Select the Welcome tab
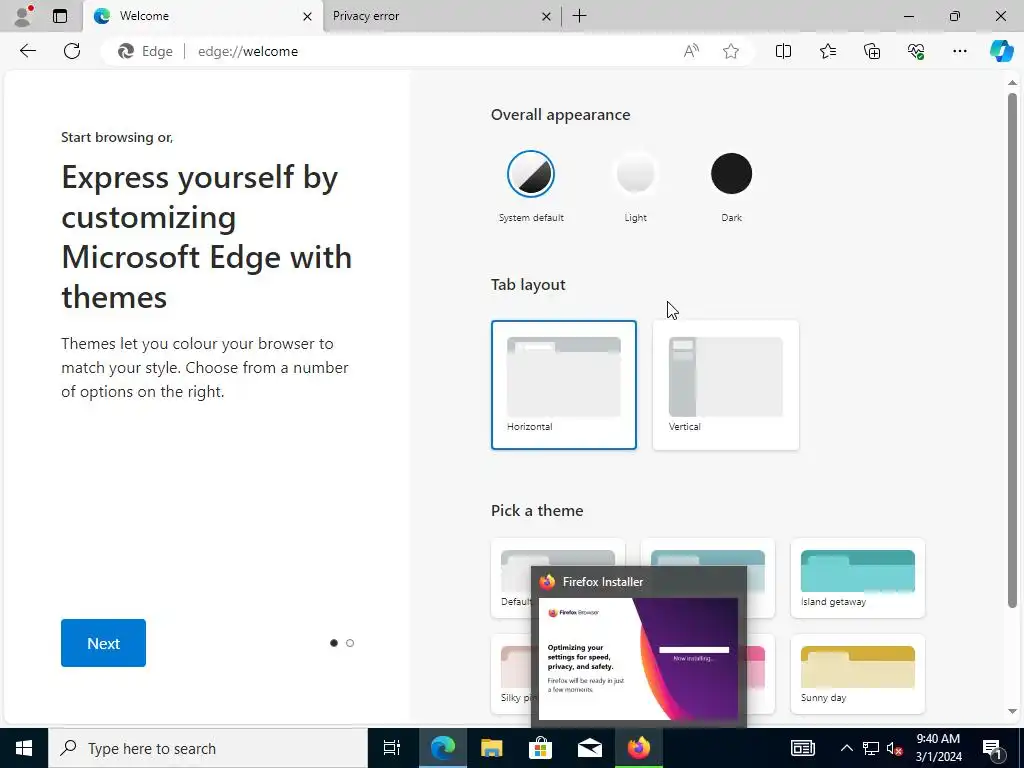1024x768 pixels. point(203,16)
